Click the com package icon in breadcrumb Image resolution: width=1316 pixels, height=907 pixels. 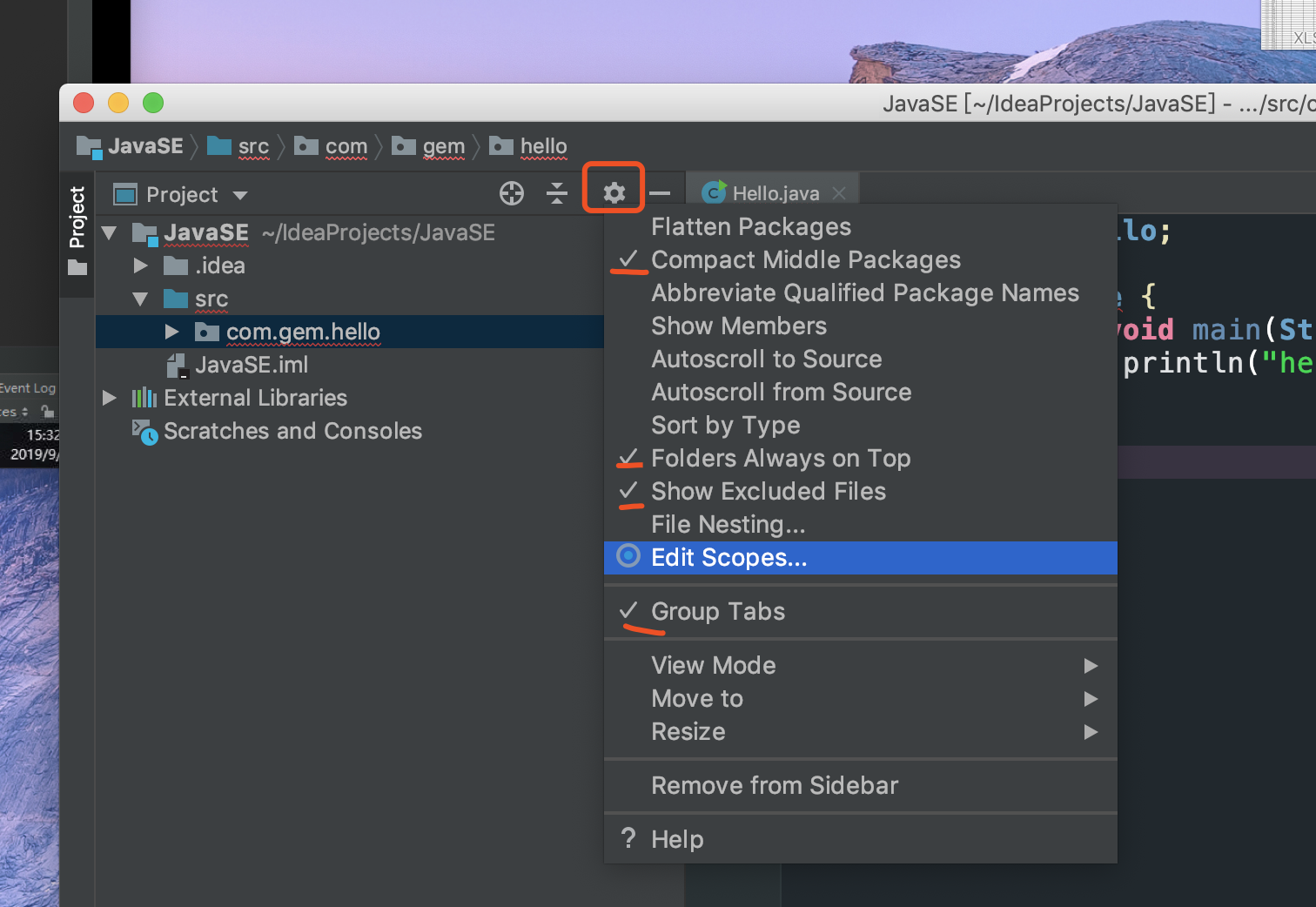pyautogui.click(x=306, y=145)
